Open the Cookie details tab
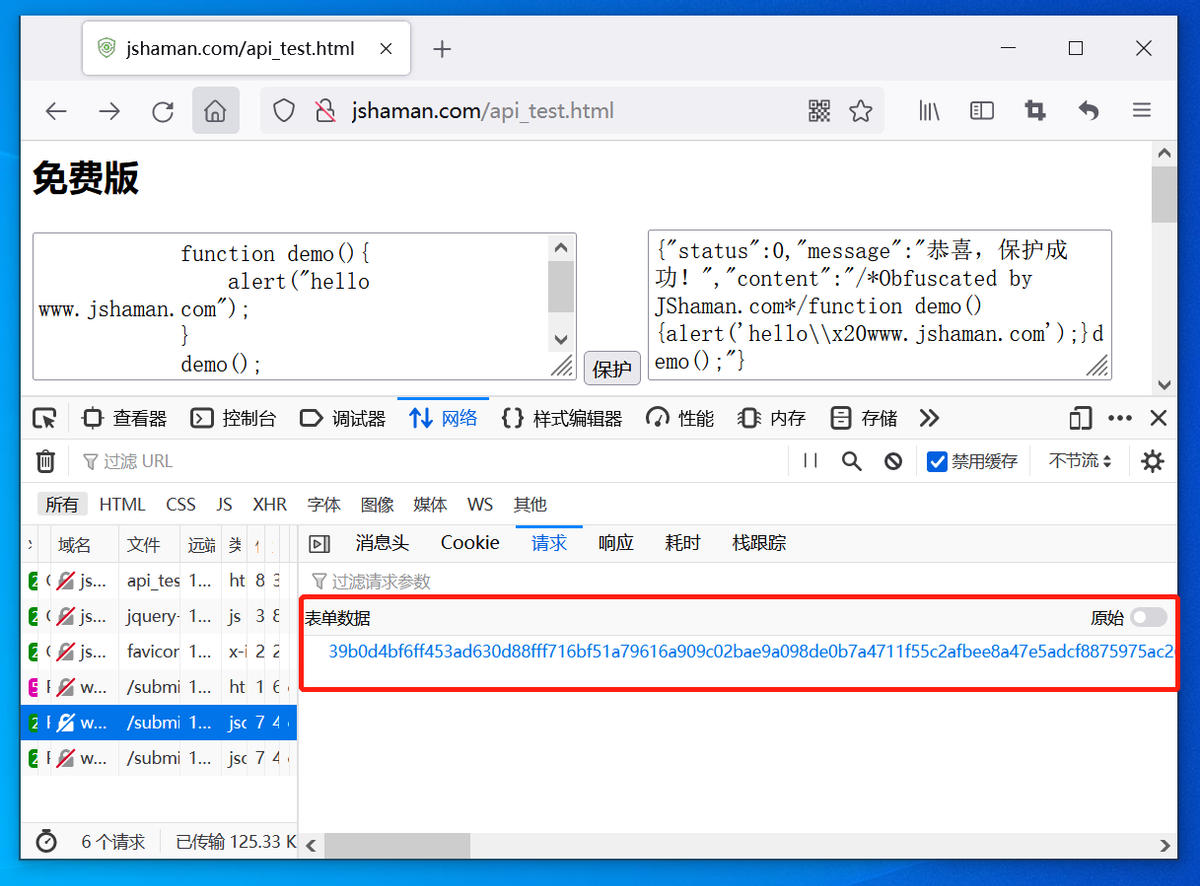 (x=470, y=543)
